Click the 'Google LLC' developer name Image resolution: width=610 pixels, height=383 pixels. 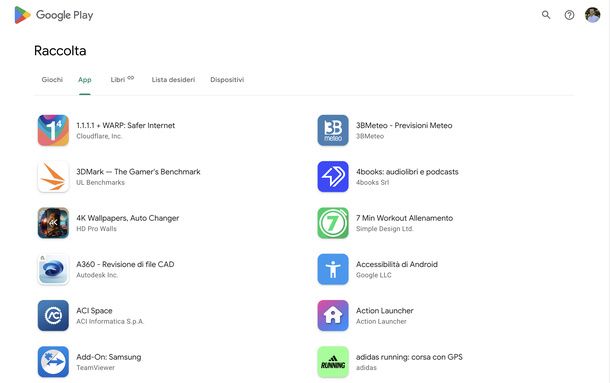point(374,275)
